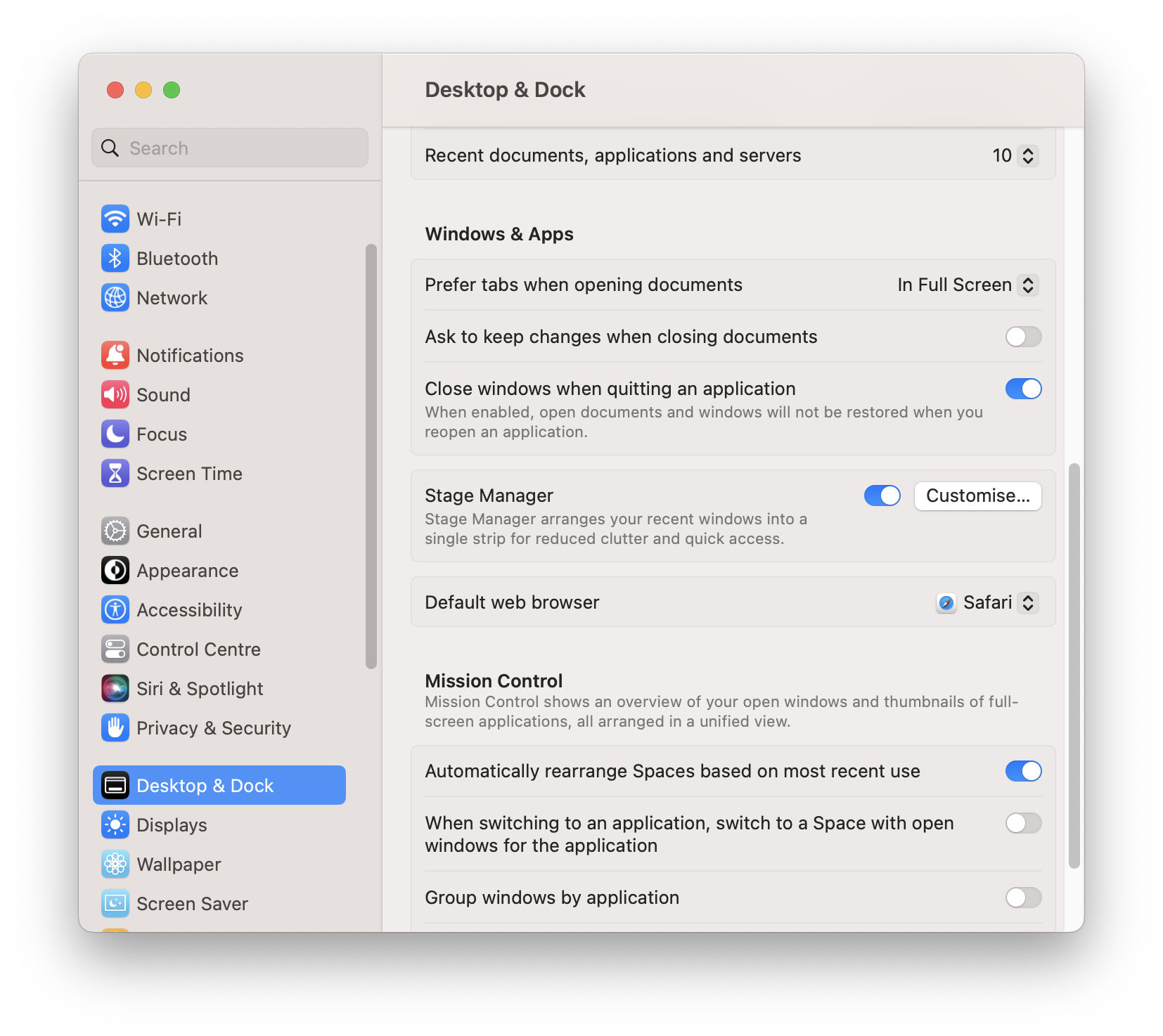Select Screen Saver label in sidebar
The width and height of the screenshot is (1163, 1036).
point(192,903)
